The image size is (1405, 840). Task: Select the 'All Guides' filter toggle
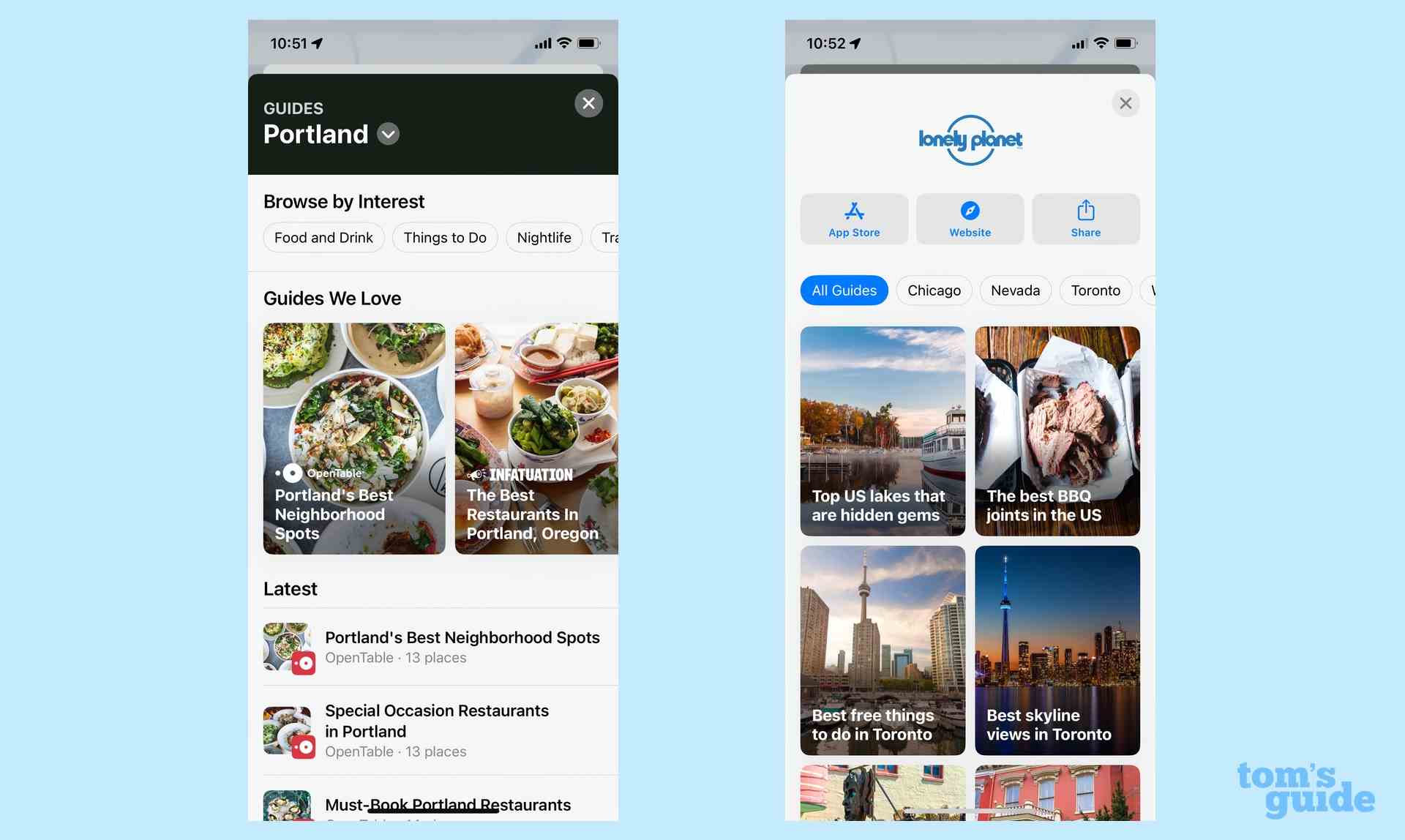(844, 289)
